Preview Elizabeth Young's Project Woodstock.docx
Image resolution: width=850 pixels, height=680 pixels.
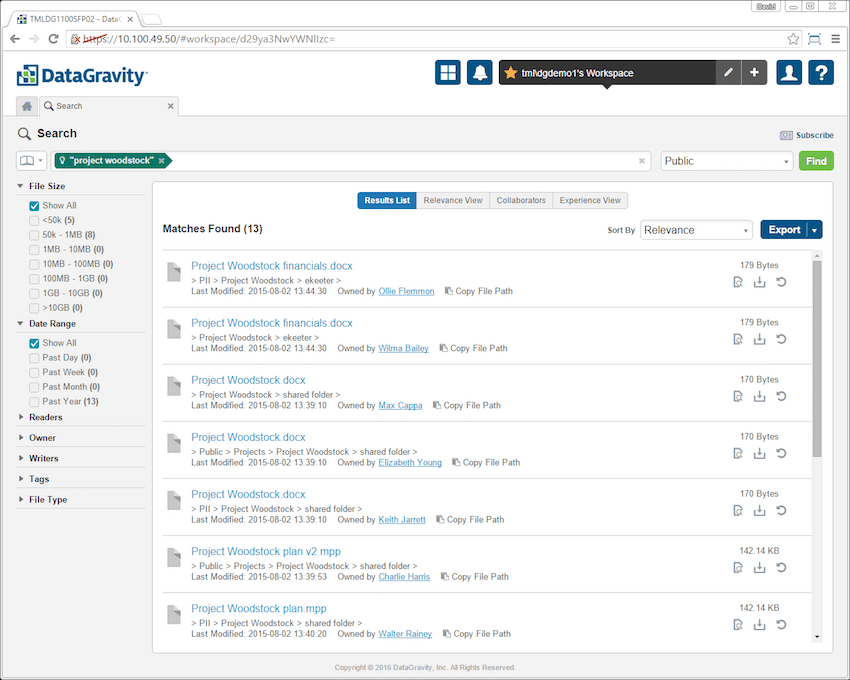[738, 453]
